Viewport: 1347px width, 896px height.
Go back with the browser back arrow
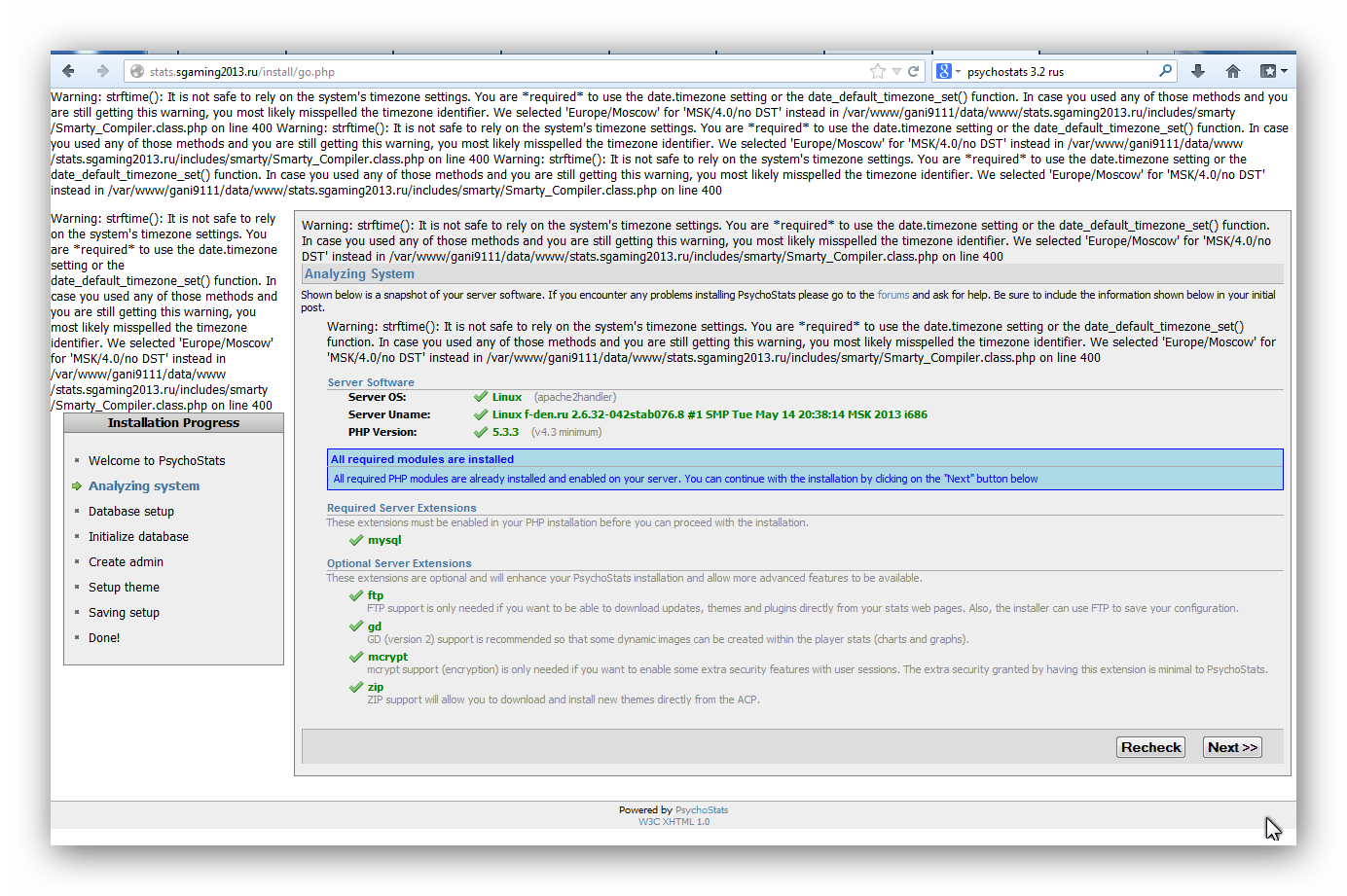(68, 71)
